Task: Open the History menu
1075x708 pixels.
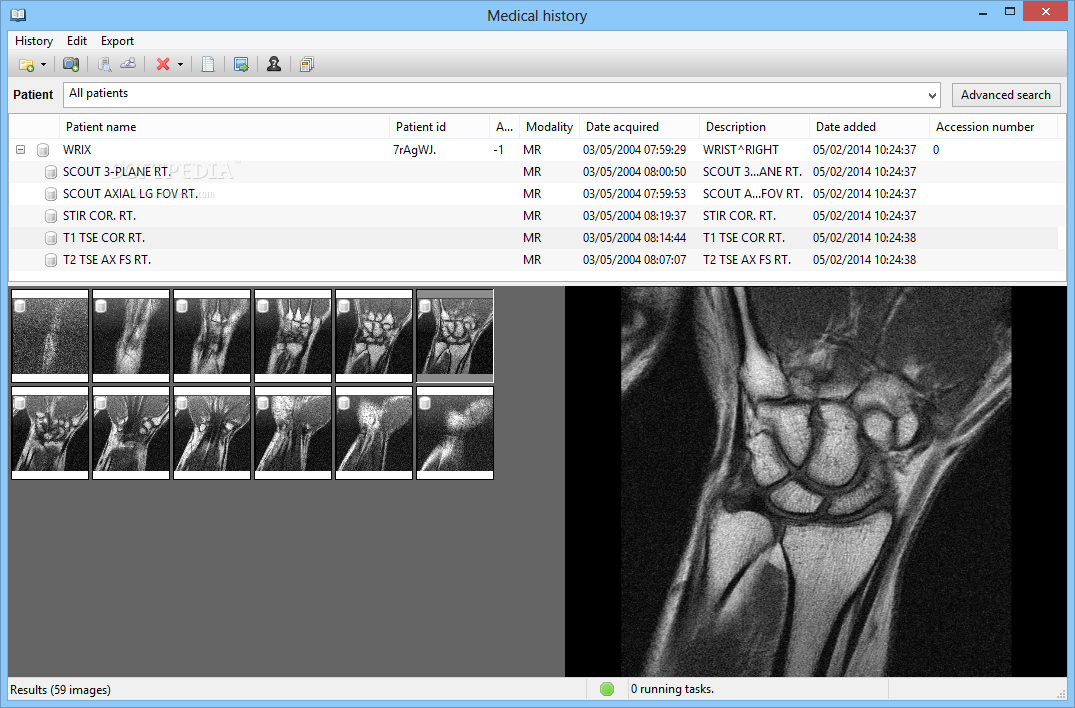Action: (x=34, y=41)
